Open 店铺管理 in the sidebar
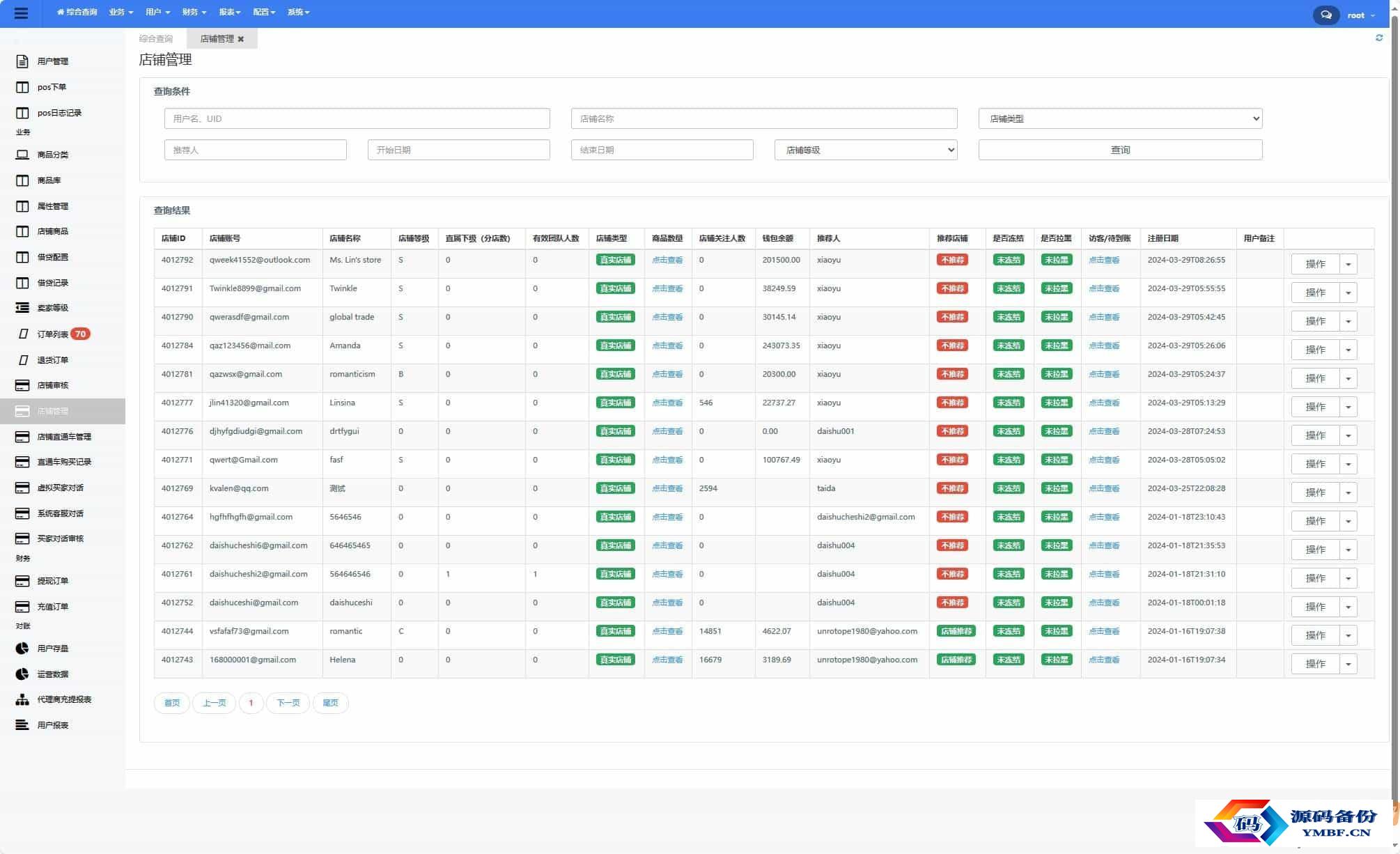Screen dimensions: 1400x854 [x=63, y=411]
